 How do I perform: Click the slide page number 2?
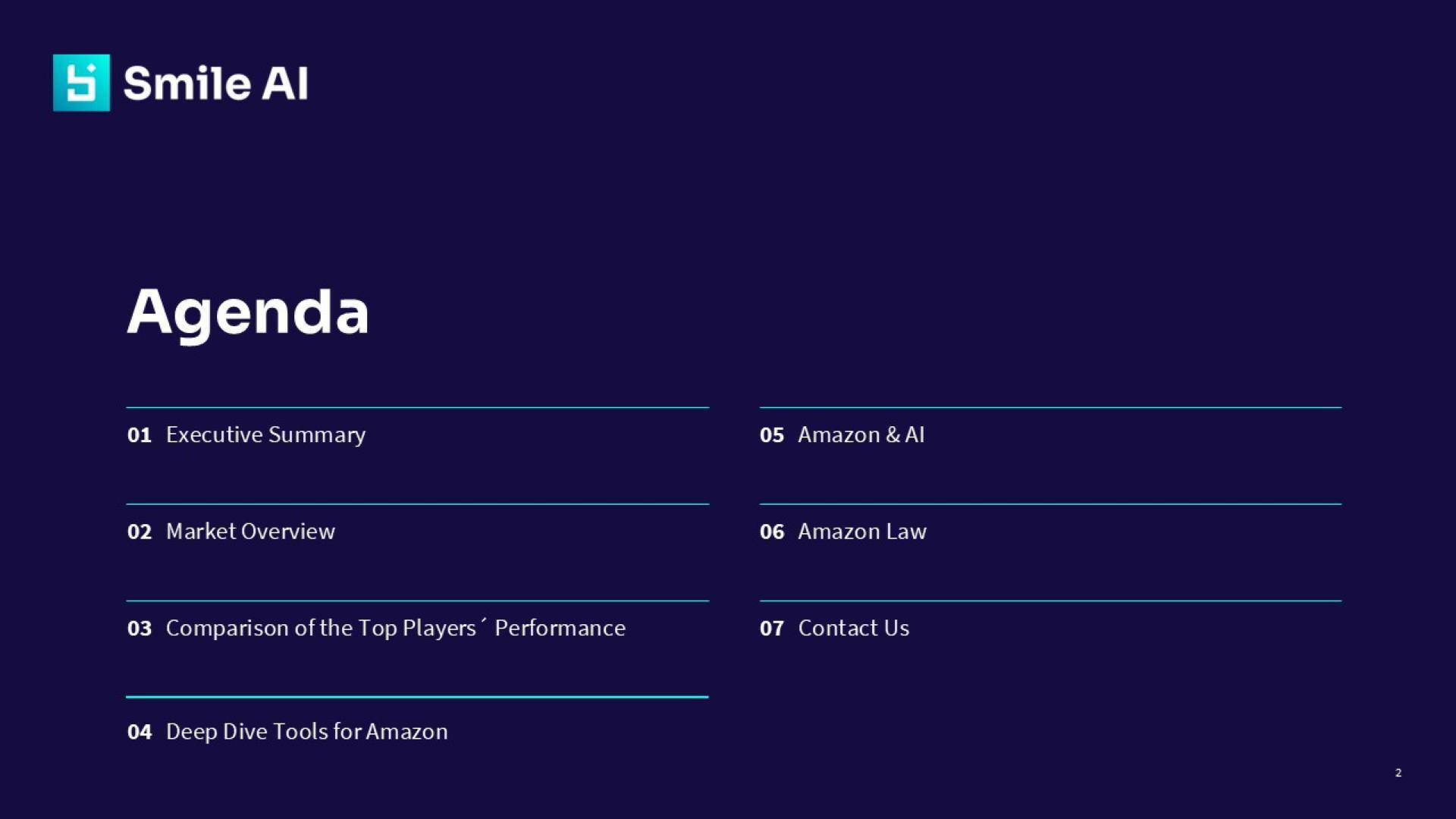click(x=1398, y=773)
